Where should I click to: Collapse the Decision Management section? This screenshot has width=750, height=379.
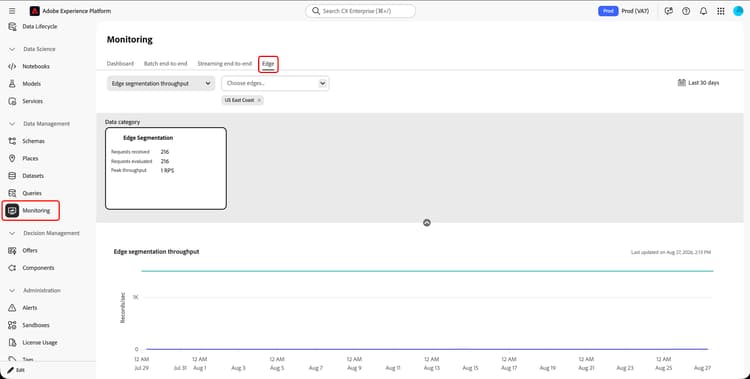pyautogui.click(x=12, y=234)
